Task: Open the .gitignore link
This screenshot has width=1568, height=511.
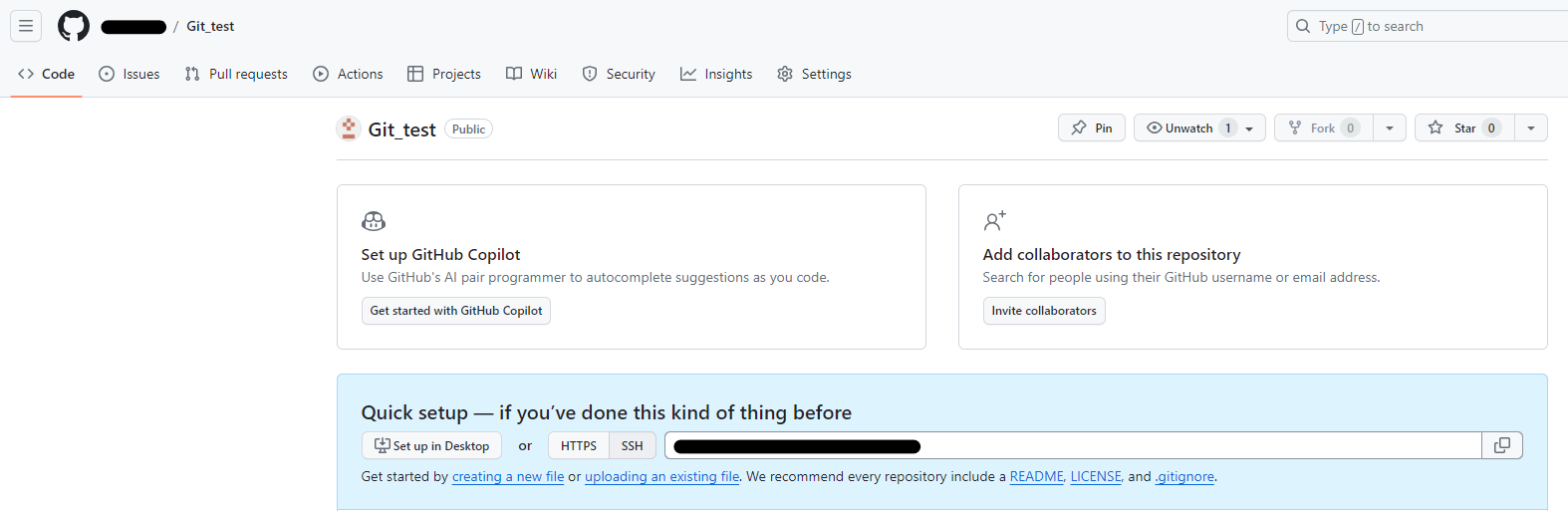Action: point(1184,476)
